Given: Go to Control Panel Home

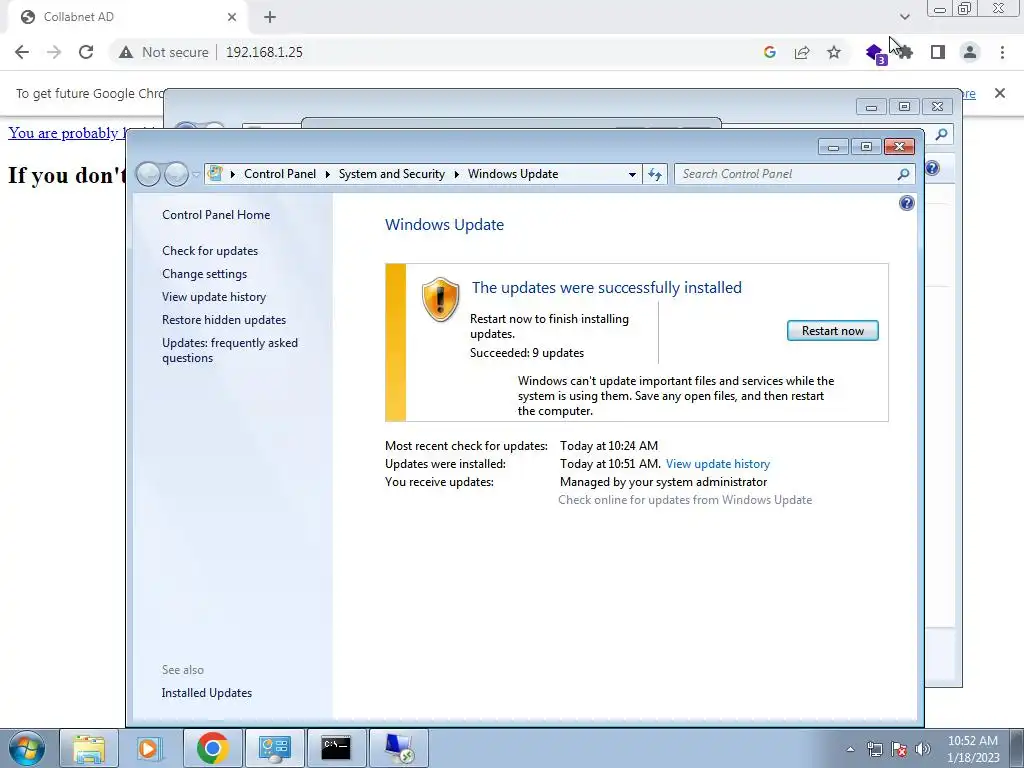Looking at the screenshot, I should [x=216, y=215].
